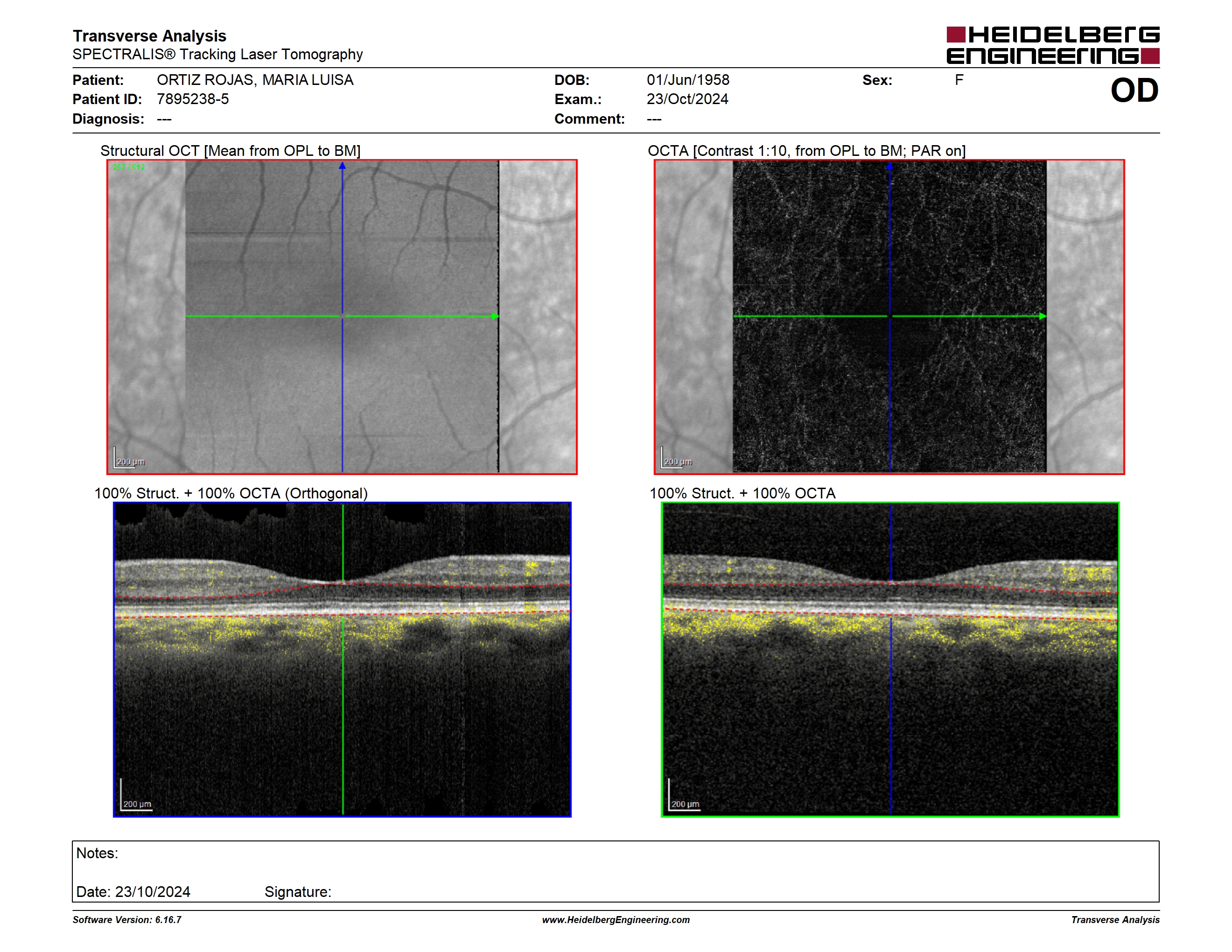1232x952 pixels.
Task: Click blue arrowhead atop Structural OCT image
Action: click(x=342, y=166)
